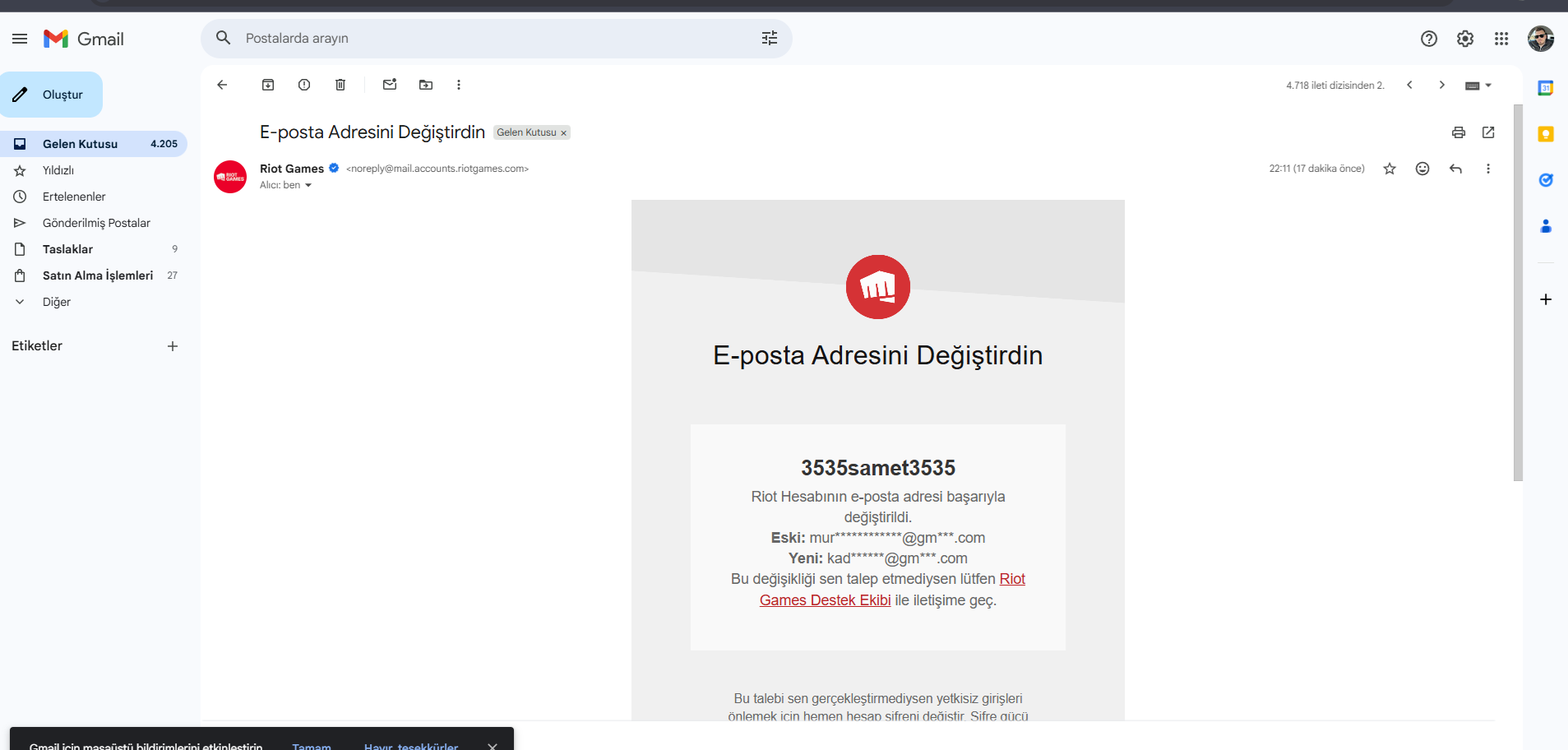Click the search magnifier icon
This screenshot has width=1568, height=750.
pyautogui.click(x=223, y=38)
